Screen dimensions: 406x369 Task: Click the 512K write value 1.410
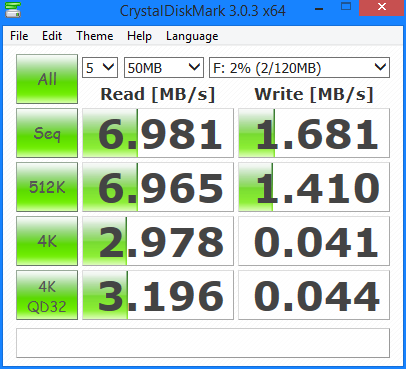pos(314,187)
